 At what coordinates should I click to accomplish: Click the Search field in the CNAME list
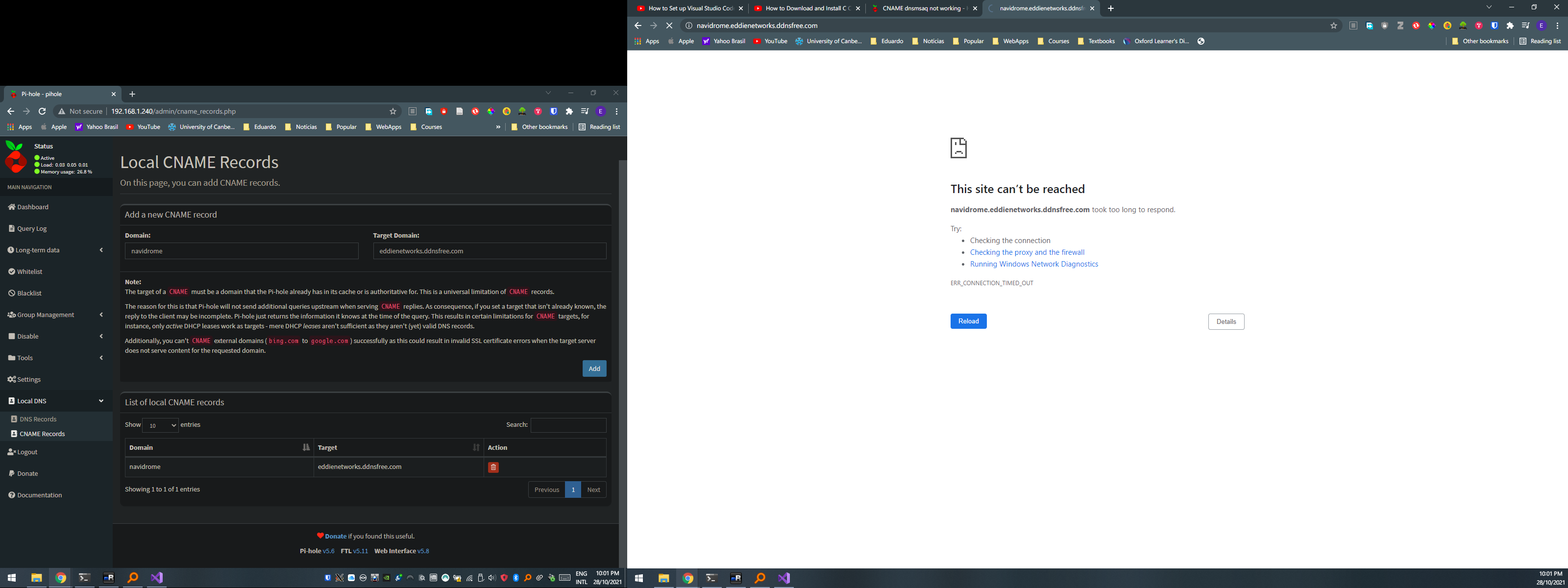pyautogui.click(x=568, y=425)
